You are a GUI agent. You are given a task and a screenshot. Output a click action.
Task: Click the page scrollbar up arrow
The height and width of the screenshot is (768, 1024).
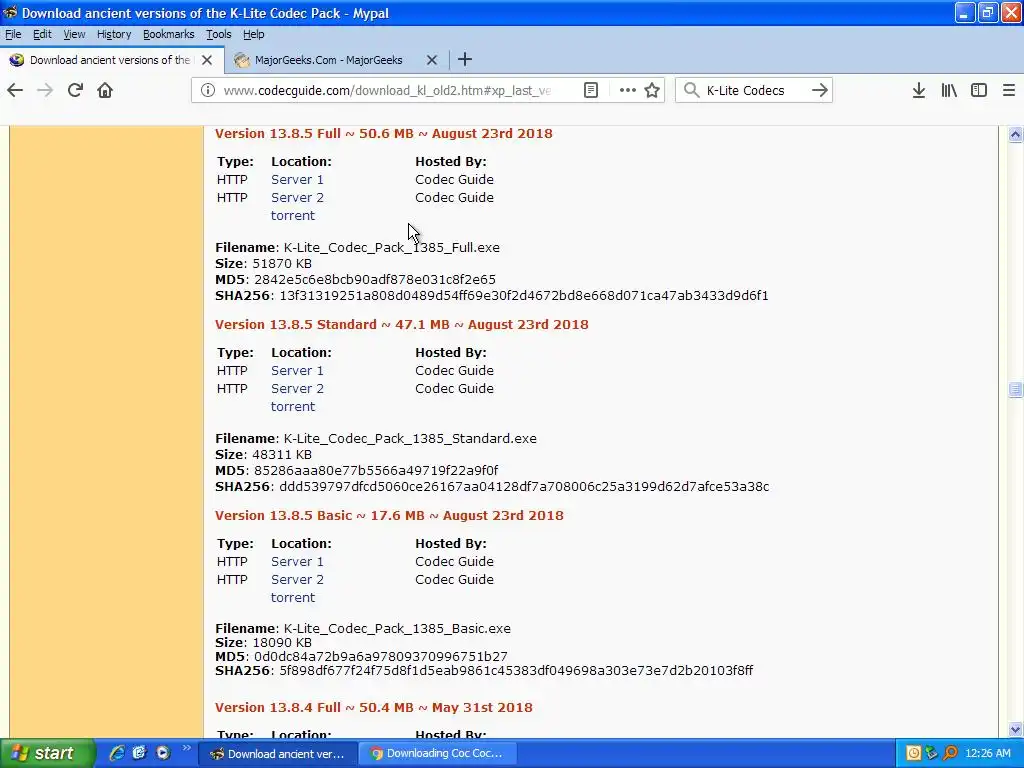(x=1015, y=135)
